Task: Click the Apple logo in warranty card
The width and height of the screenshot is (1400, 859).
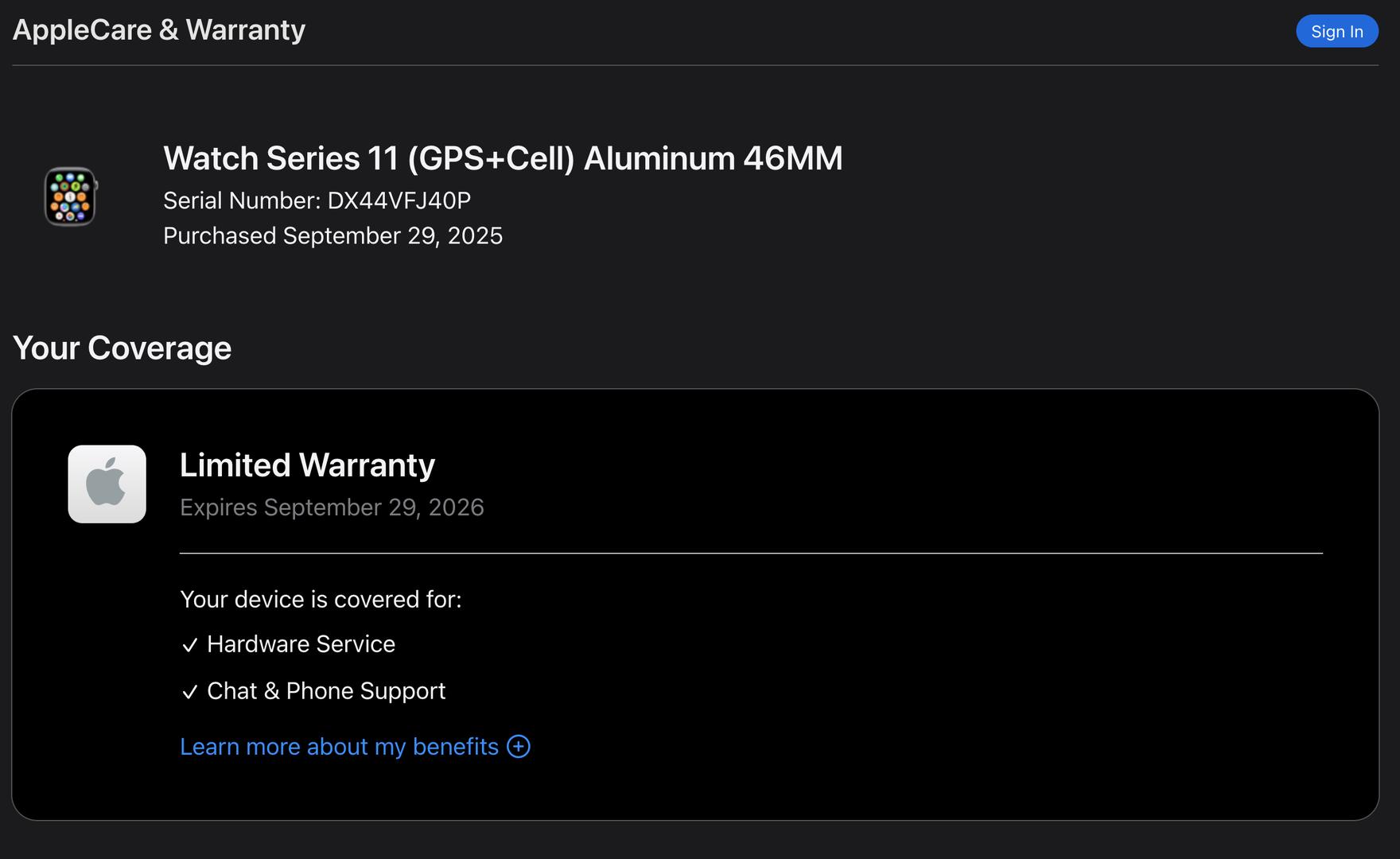Action: coord(107,484)
